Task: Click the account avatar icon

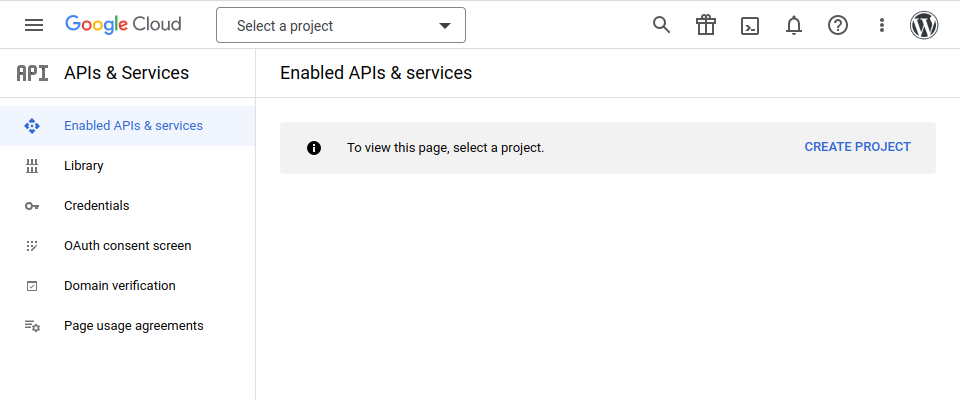Action: click(924, 25)
